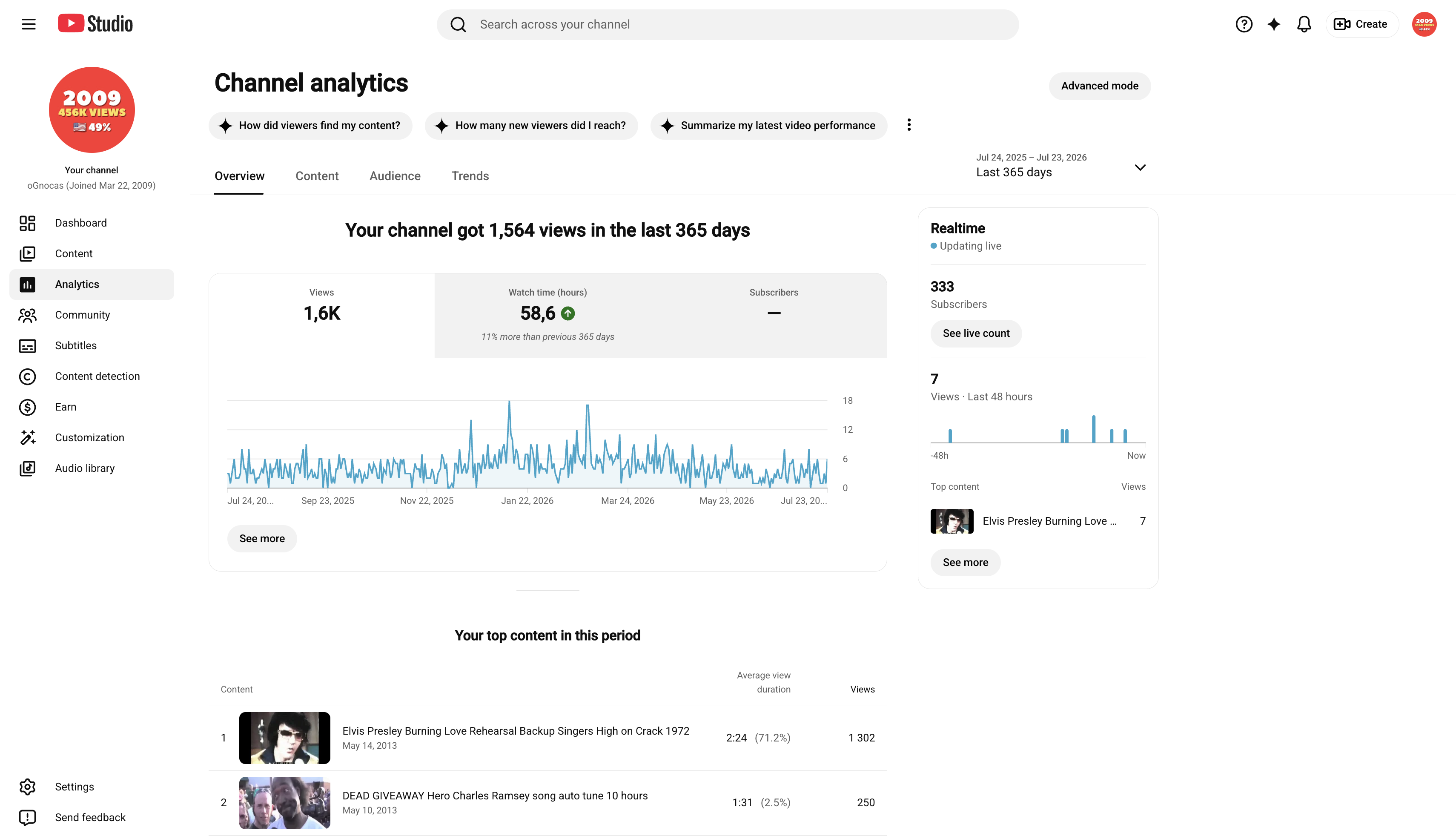Select the Subscribers metric card

(x=774, y=315)
